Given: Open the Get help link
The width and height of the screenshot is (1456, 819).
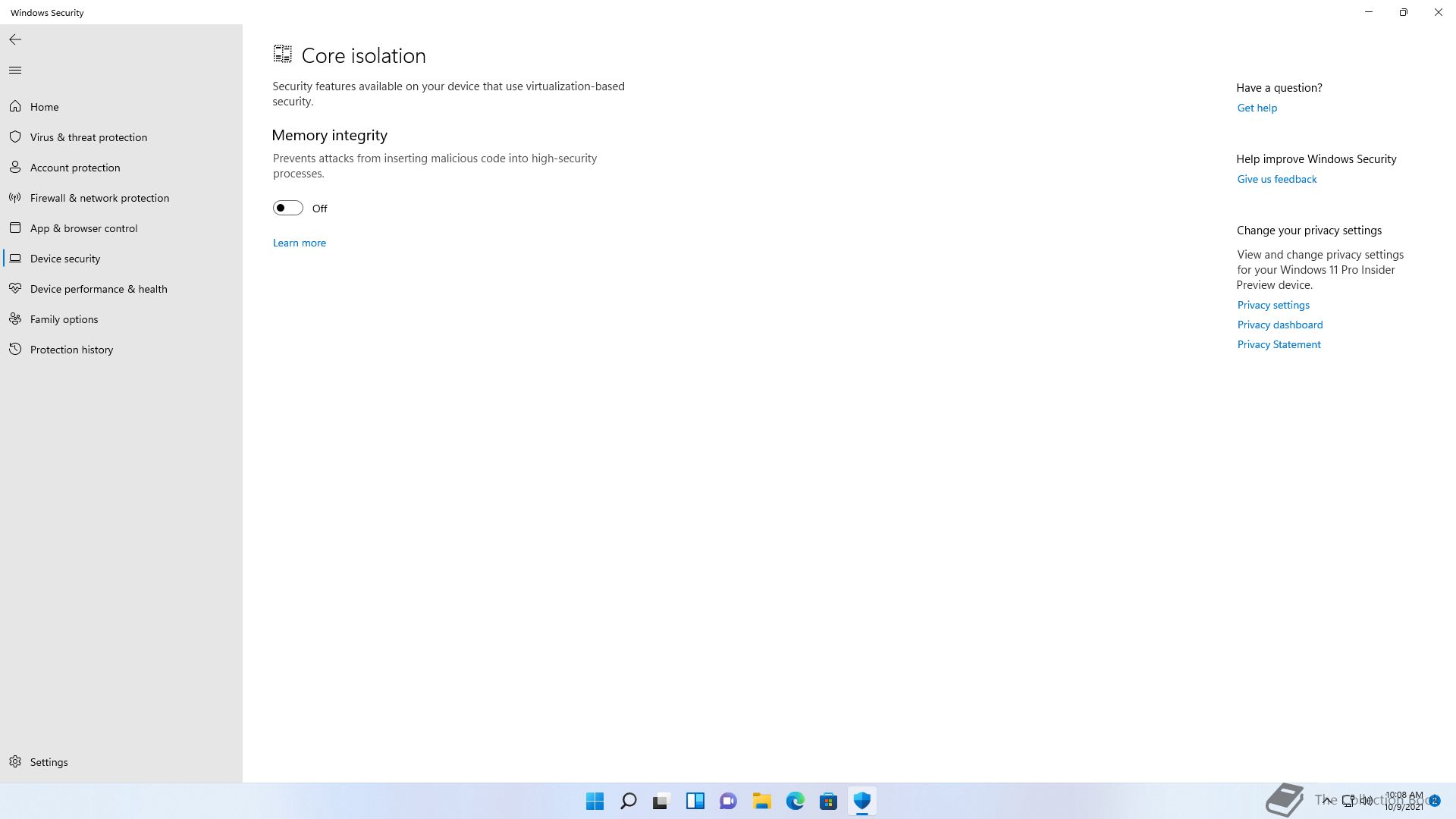Looking at the screenshot, I should coord(1257,108).
